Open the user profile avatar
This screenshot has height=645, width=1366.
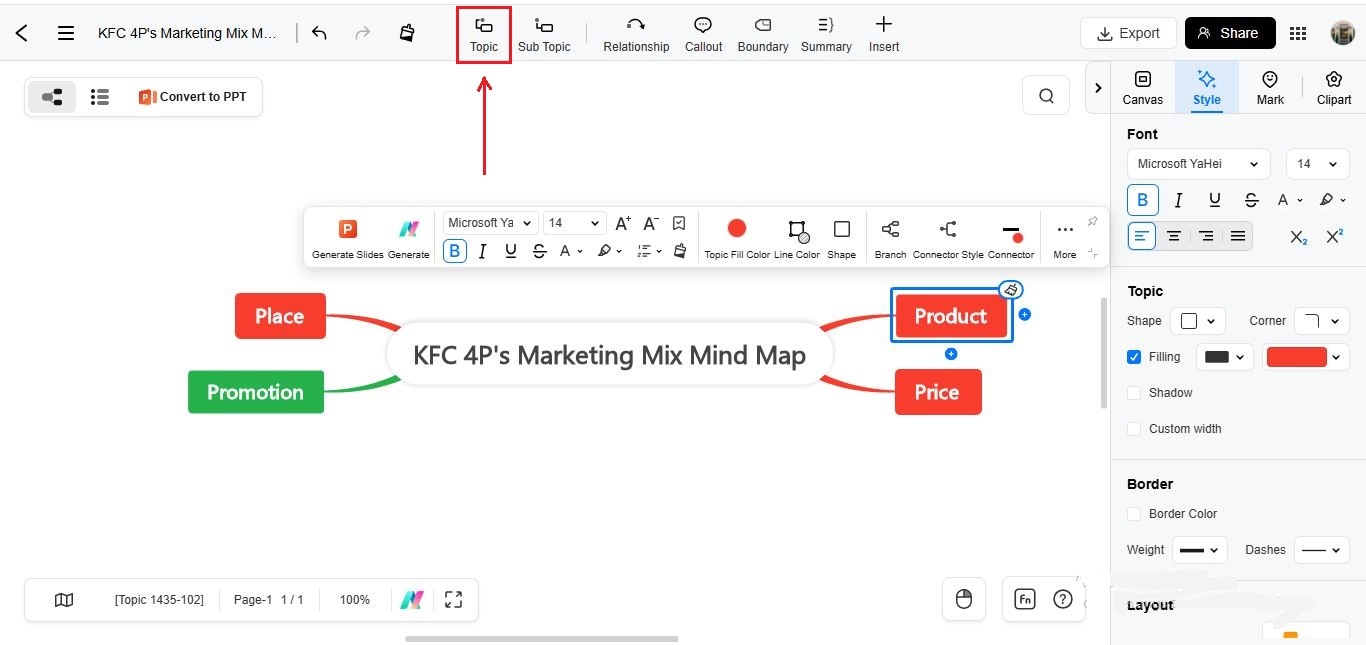tap(1342, 33)
